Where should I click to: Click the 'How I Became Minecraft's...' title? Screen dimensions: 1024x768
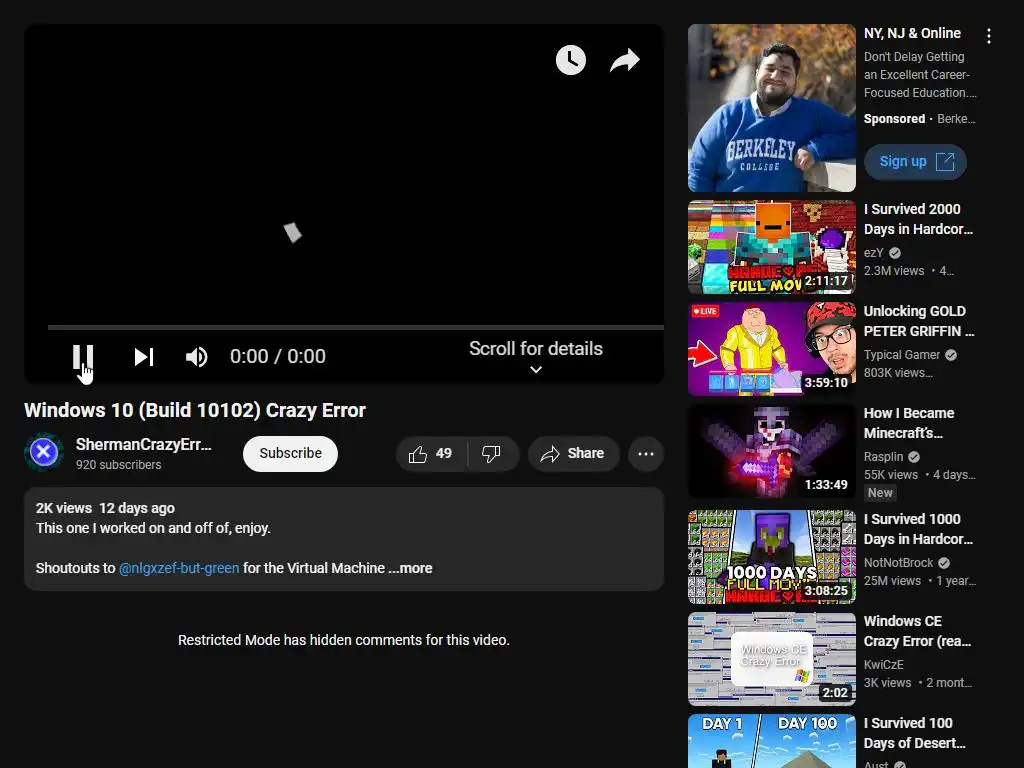909,423
